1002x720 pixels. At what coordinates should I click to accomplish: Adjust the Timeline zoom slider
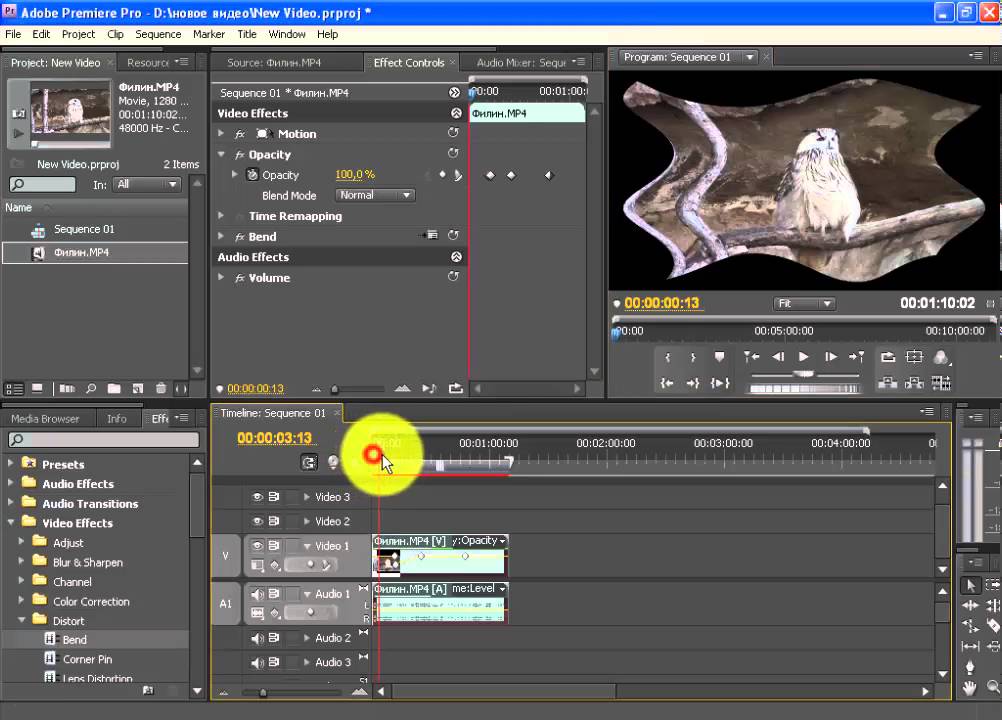coord(263,693)
